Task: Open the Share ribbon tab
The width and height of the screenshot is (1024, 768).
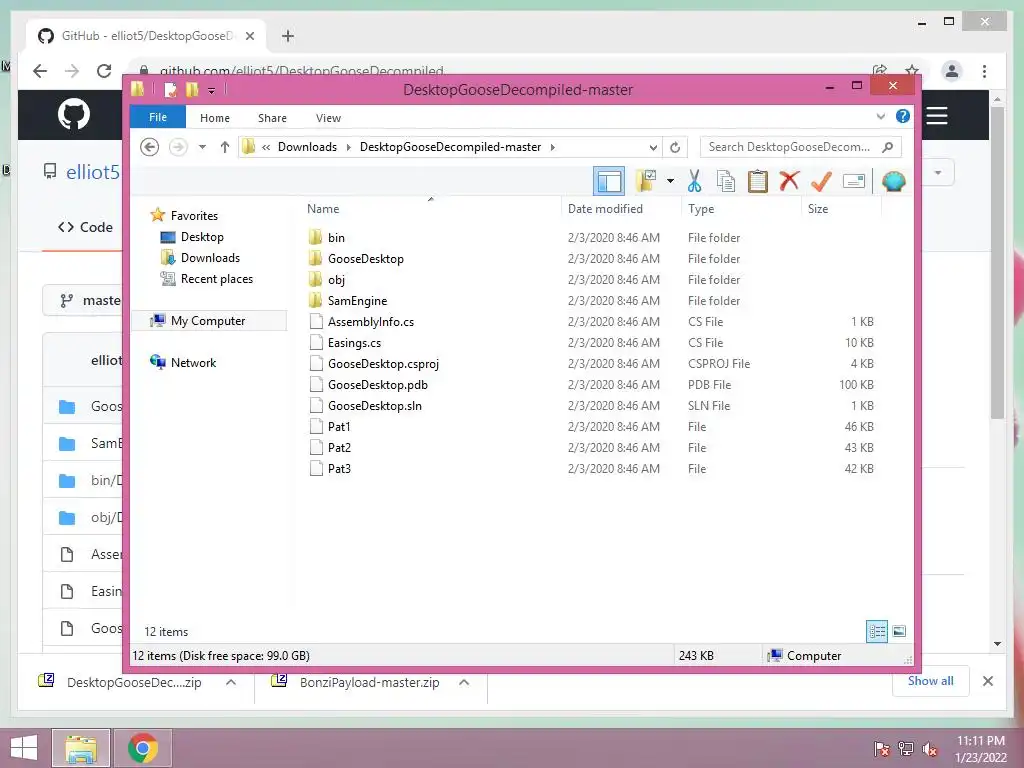Action: [272, 118]
